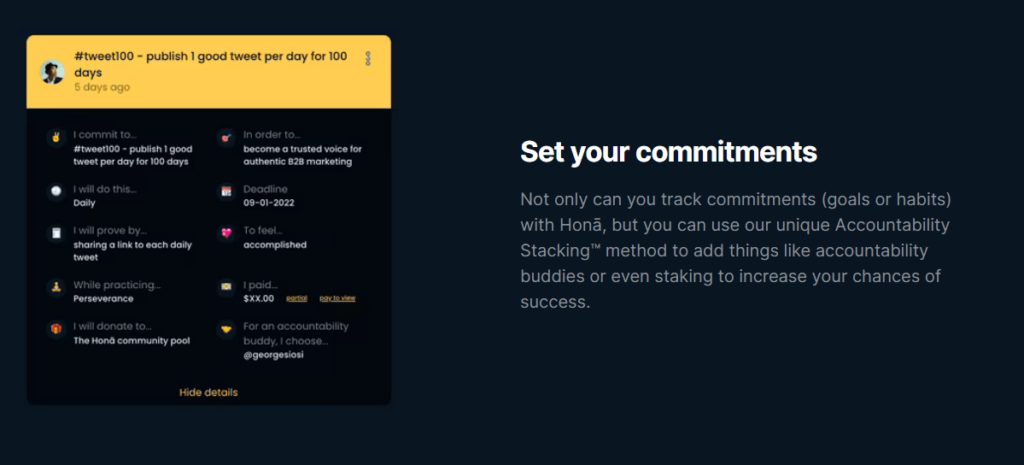Viewport: 1024px width, 465px height.
Task: Click the '5 days ago' timestamp
Action: tap(101, 87)
